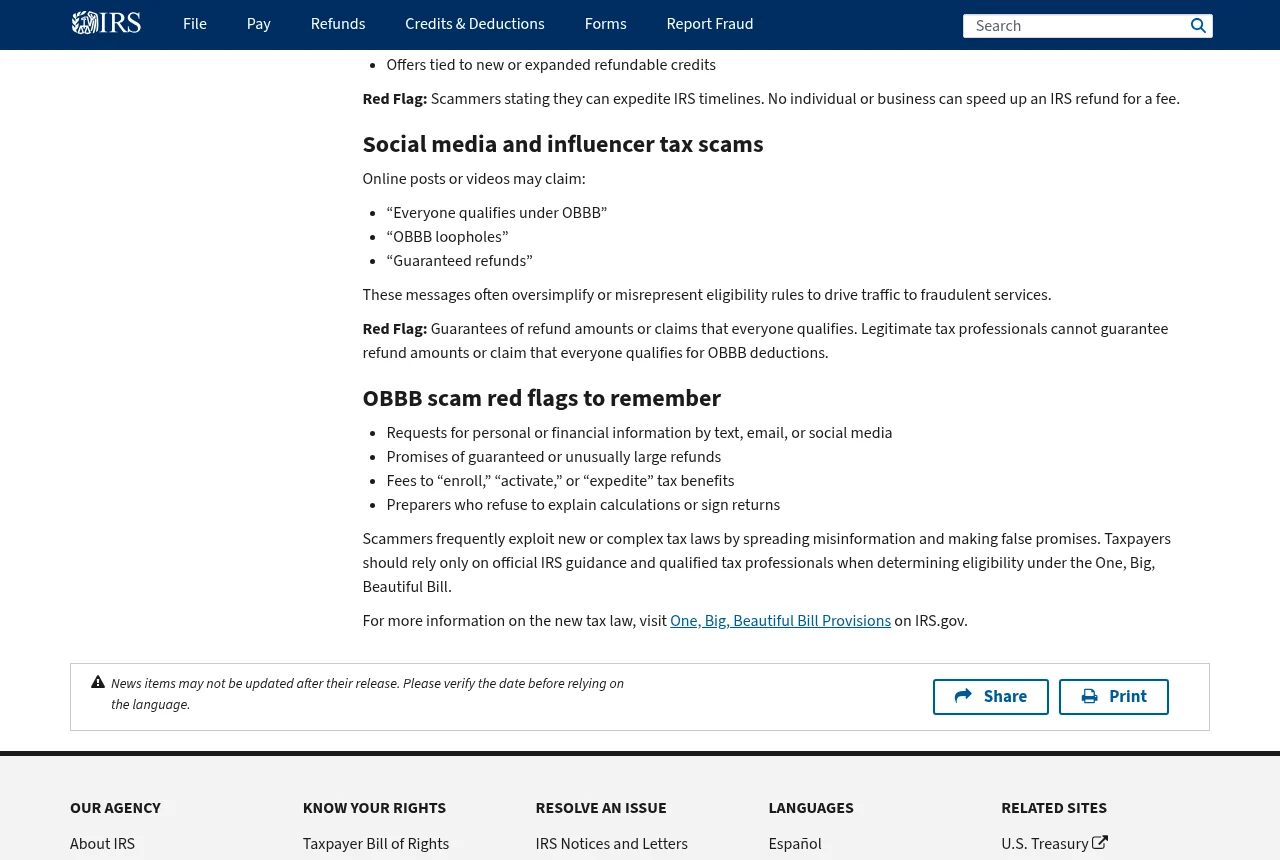Open the File menu

[195, 24]
